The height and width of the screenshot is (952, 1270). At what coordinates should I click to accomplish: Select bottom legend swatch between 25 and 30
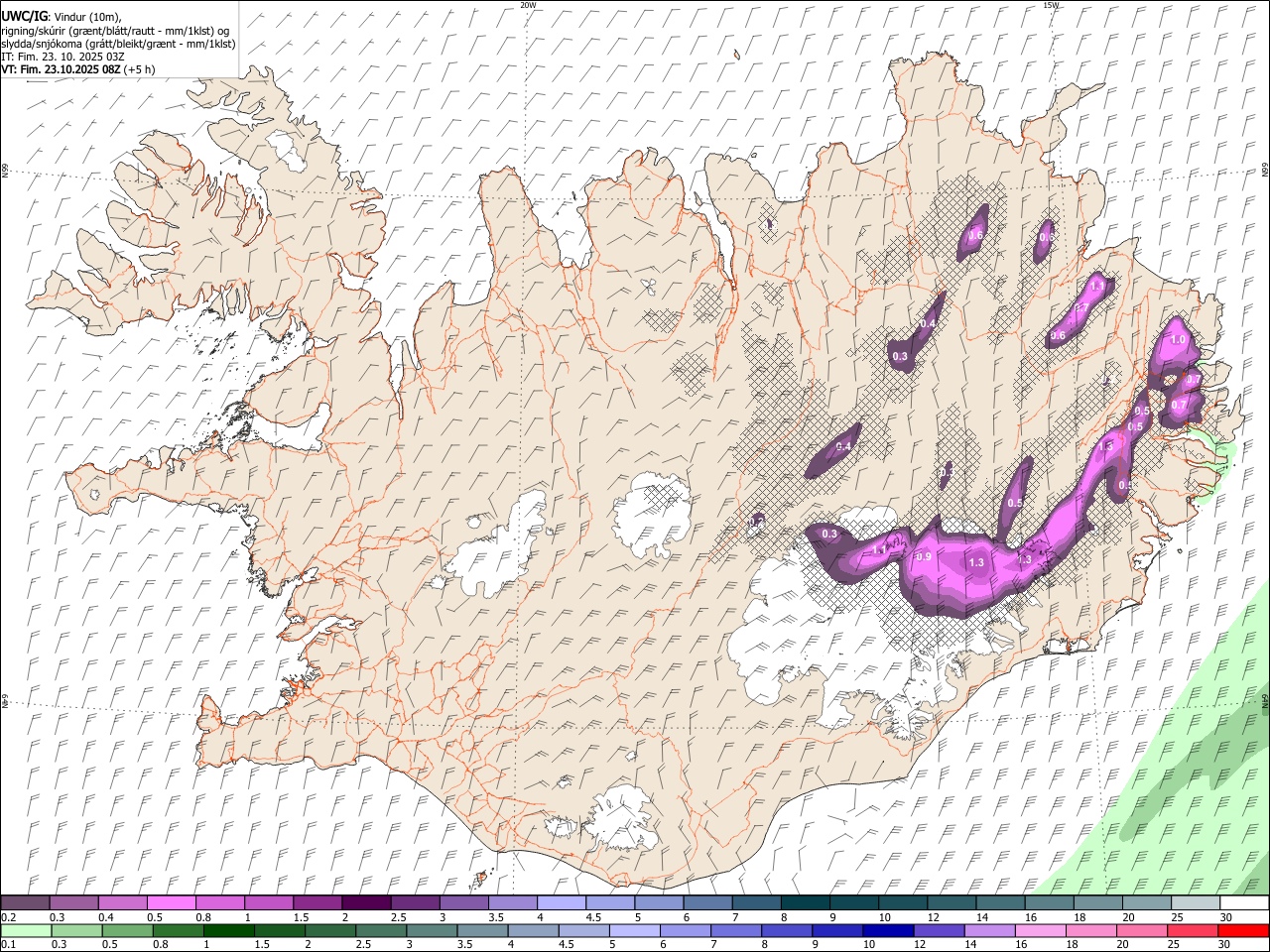[1191, 930]
